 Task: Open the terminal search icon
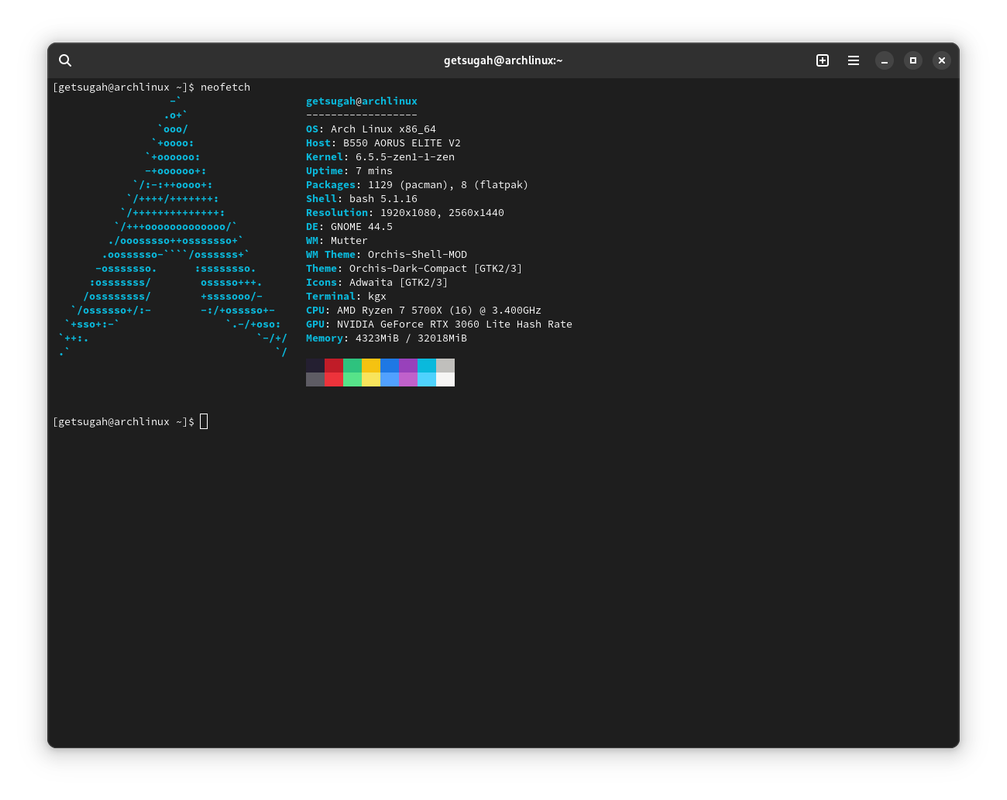click(65, 60)
